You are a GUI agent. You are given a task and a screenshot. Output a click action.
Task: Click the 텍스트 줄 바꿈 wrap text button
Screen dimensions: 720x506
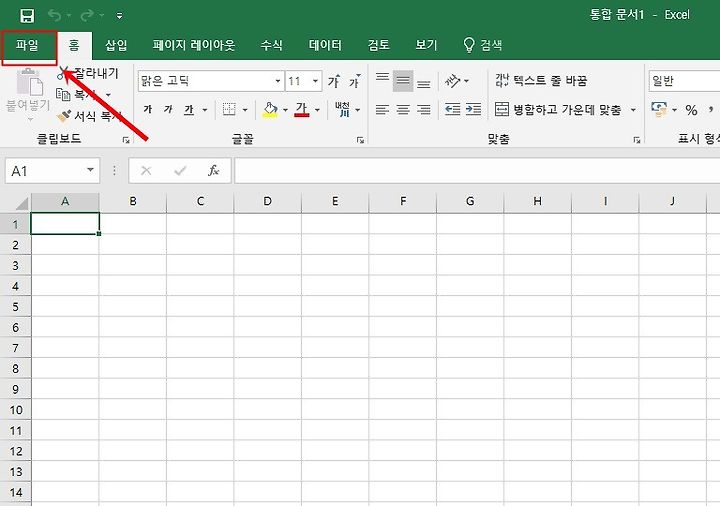[541, 81]
